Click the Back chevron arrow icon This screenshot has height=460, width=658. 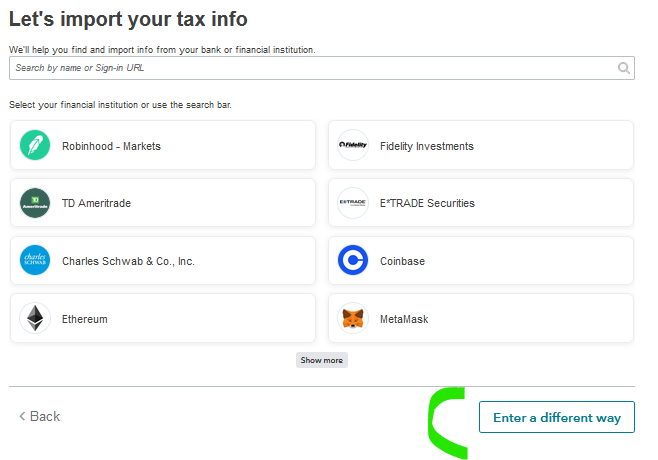coord(22,416)
